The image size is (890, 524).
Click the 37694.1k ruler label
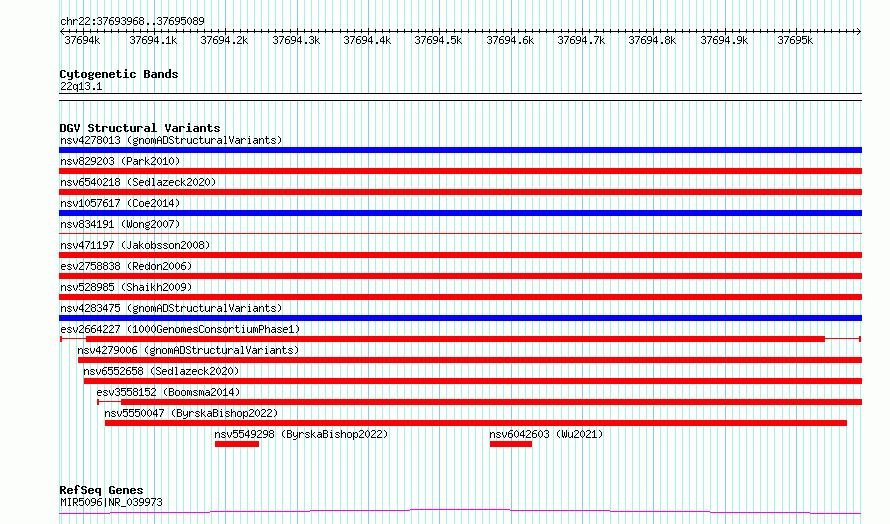153,41
